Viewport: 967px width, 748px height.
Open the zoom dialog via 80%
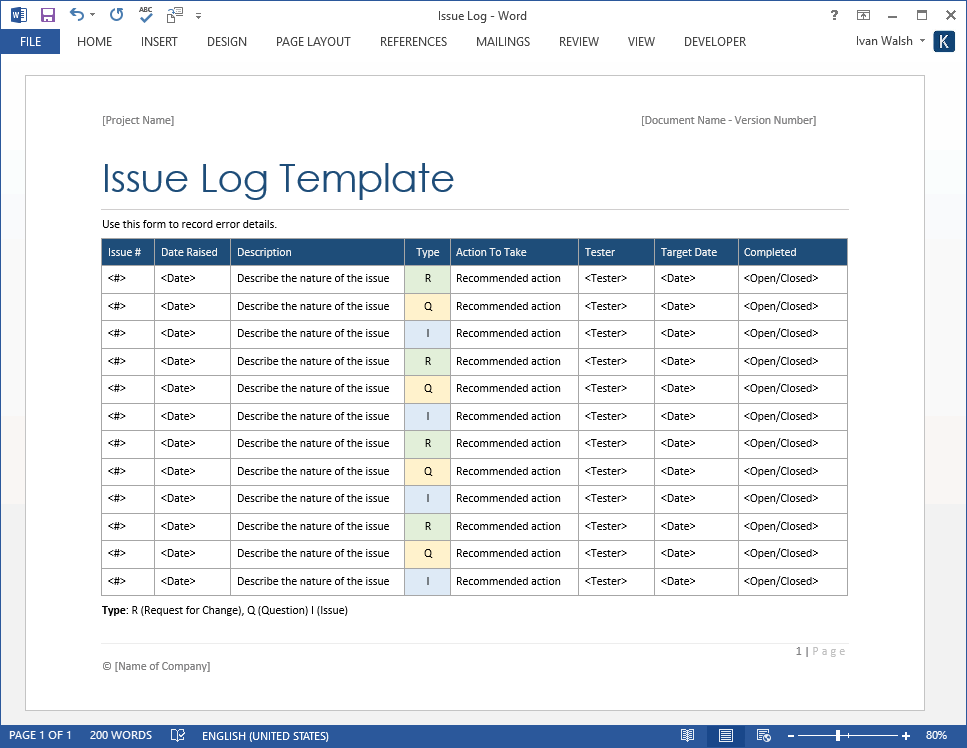tap(936, 735)
